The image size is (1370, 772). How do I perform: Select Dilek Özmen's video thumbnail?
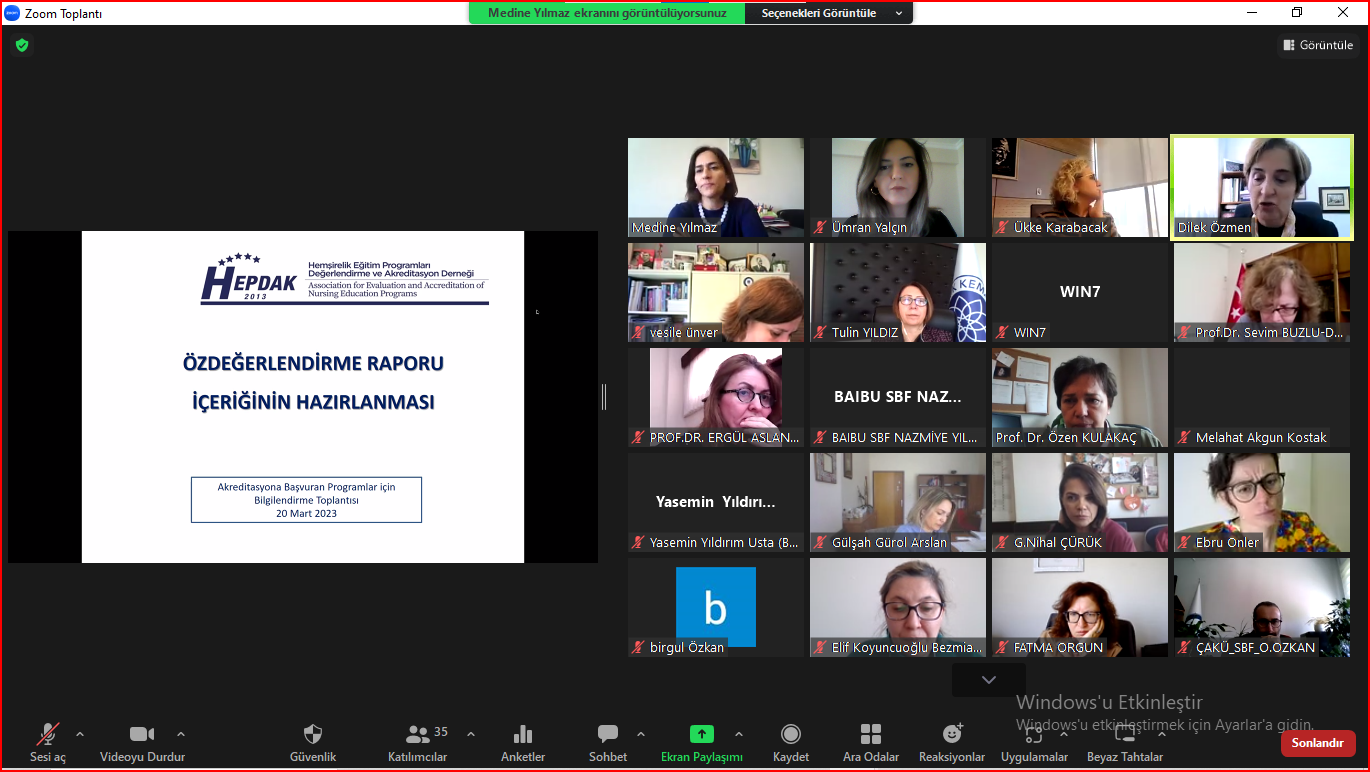point(1261,187)
